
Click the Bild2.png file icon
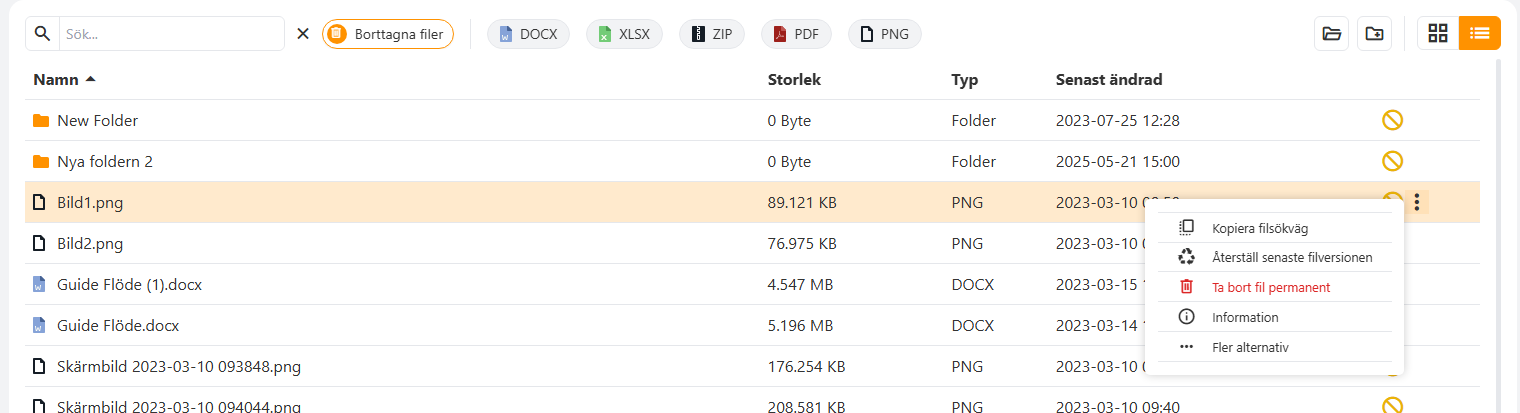(x=40, y=243)
